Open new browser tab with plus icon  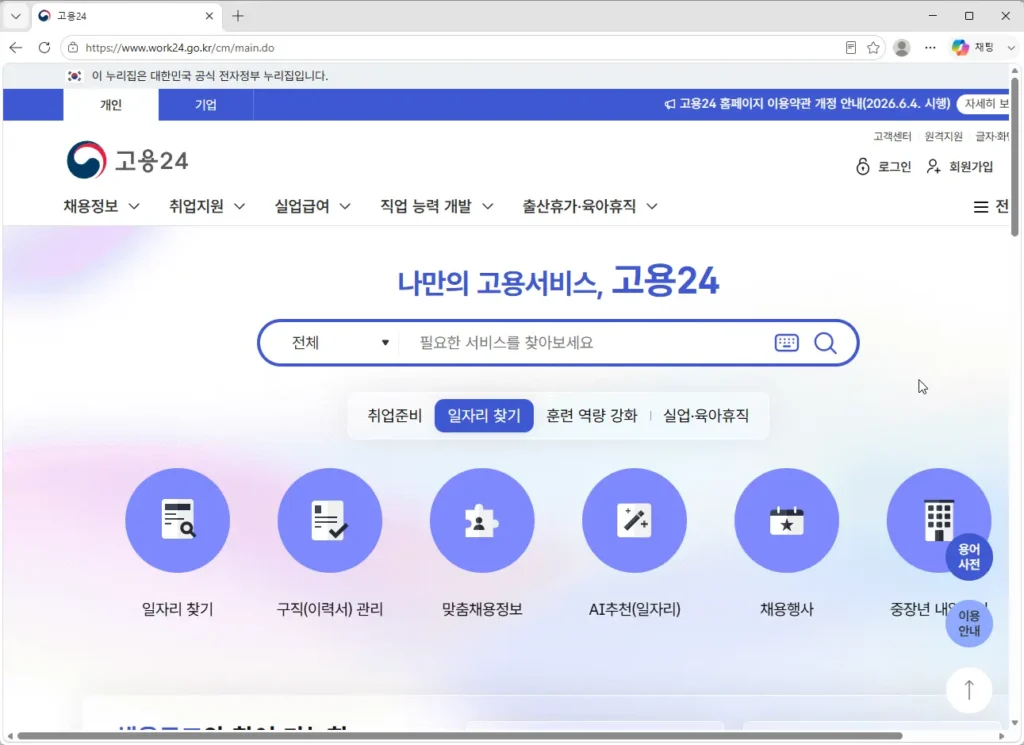238,16
